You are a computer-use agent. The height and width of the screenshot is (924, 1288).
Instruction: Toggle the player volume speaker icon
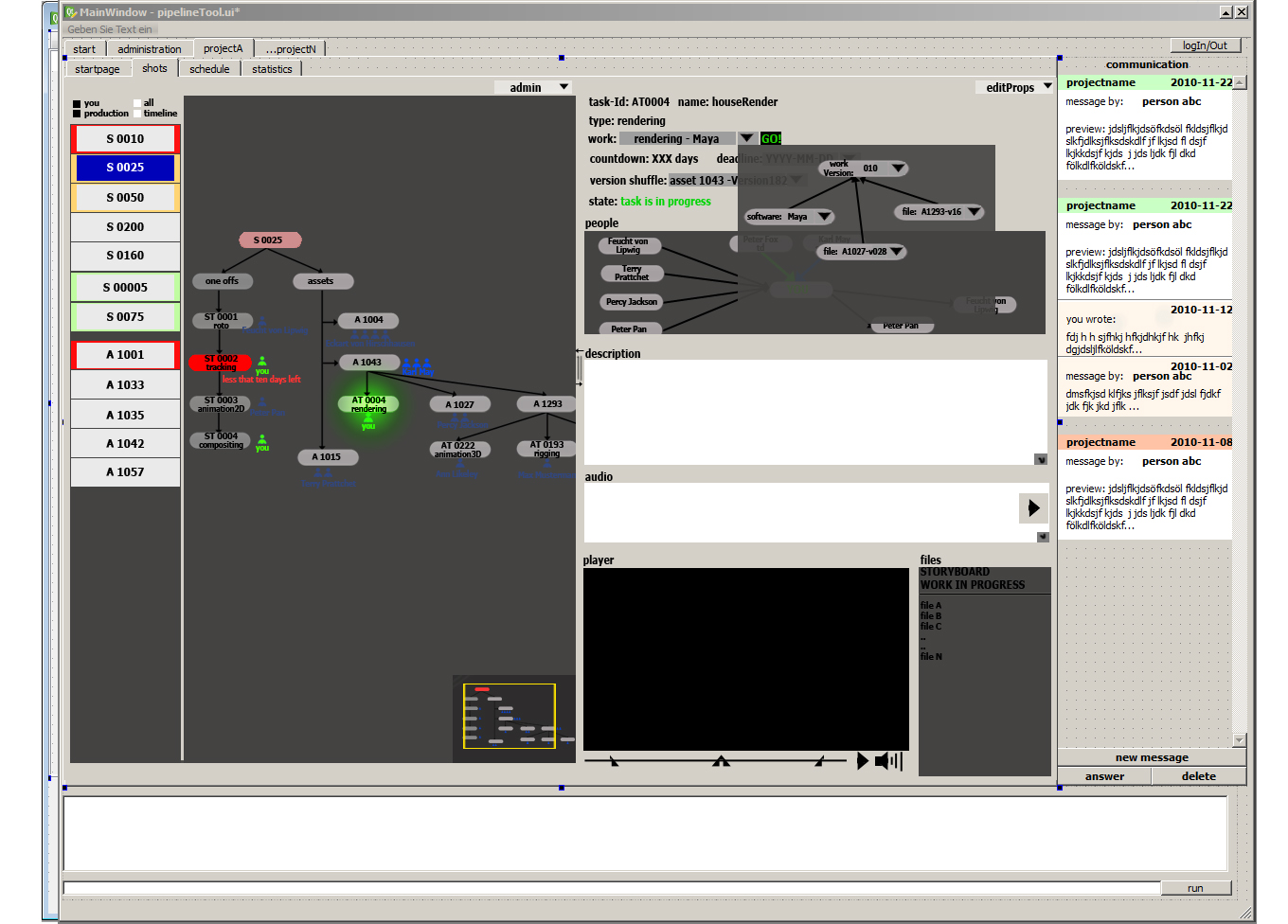coord(888,760)
